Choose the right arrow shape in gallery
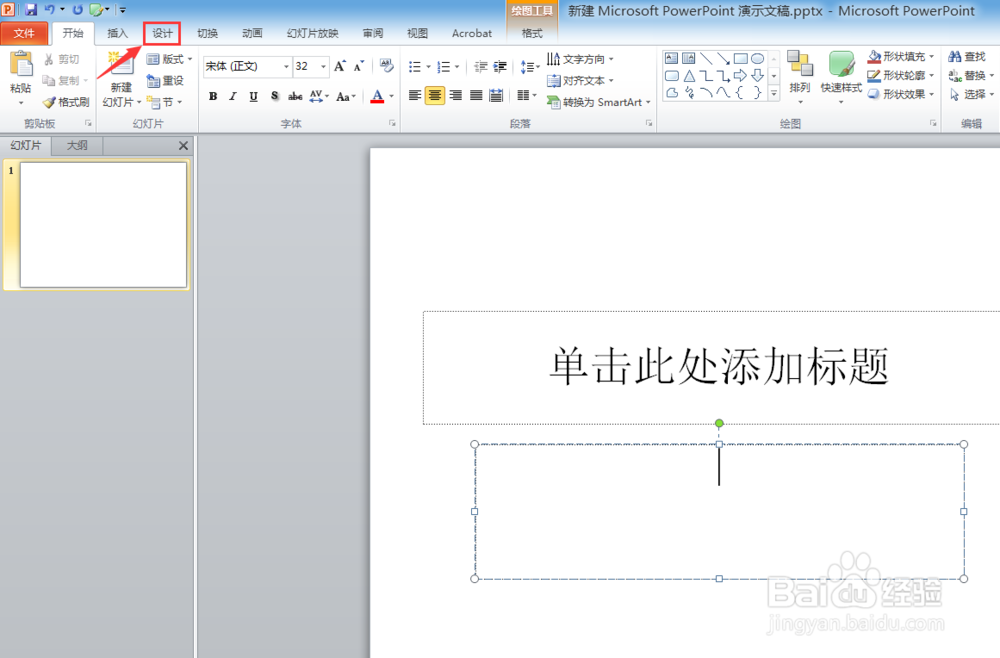 click(x=740, y=76)
